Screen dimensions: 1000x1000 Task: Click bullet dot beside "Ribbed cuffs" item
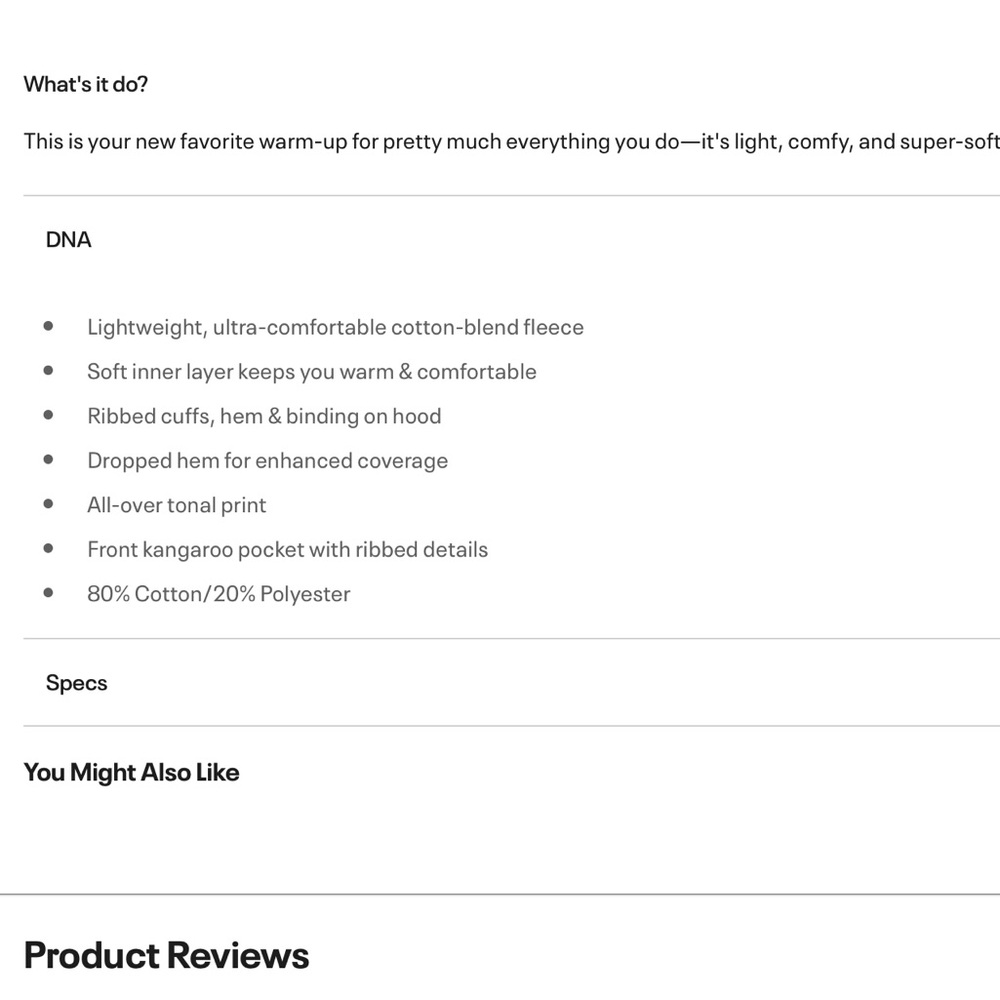click(x=48, y=415)
